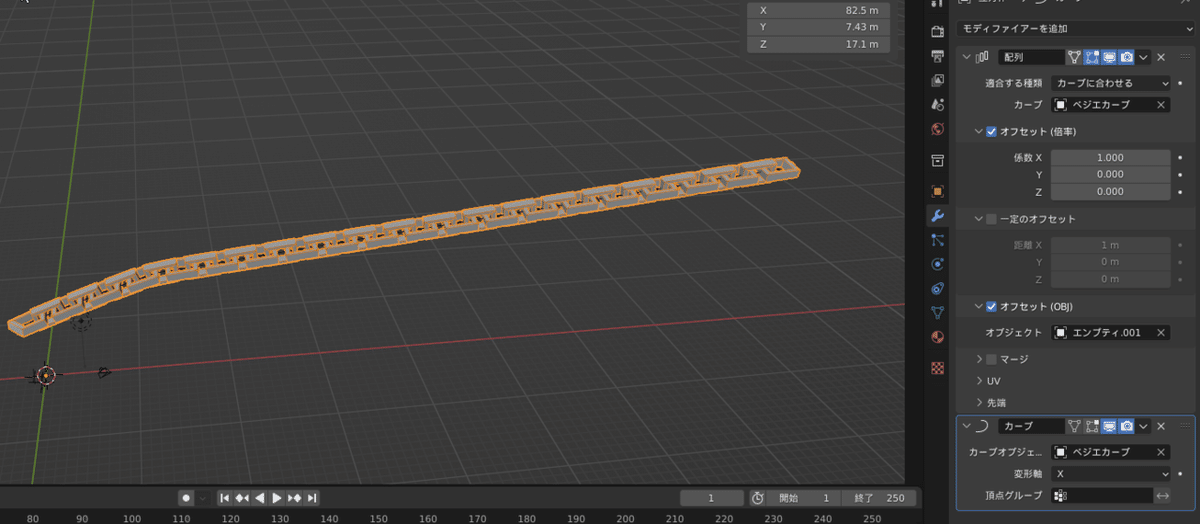Open 適合する種類 fit type dropdown
Image resolution: width=1200 pixels, height=524 pixels.
pyautogui.click(x=1110, y=83)
